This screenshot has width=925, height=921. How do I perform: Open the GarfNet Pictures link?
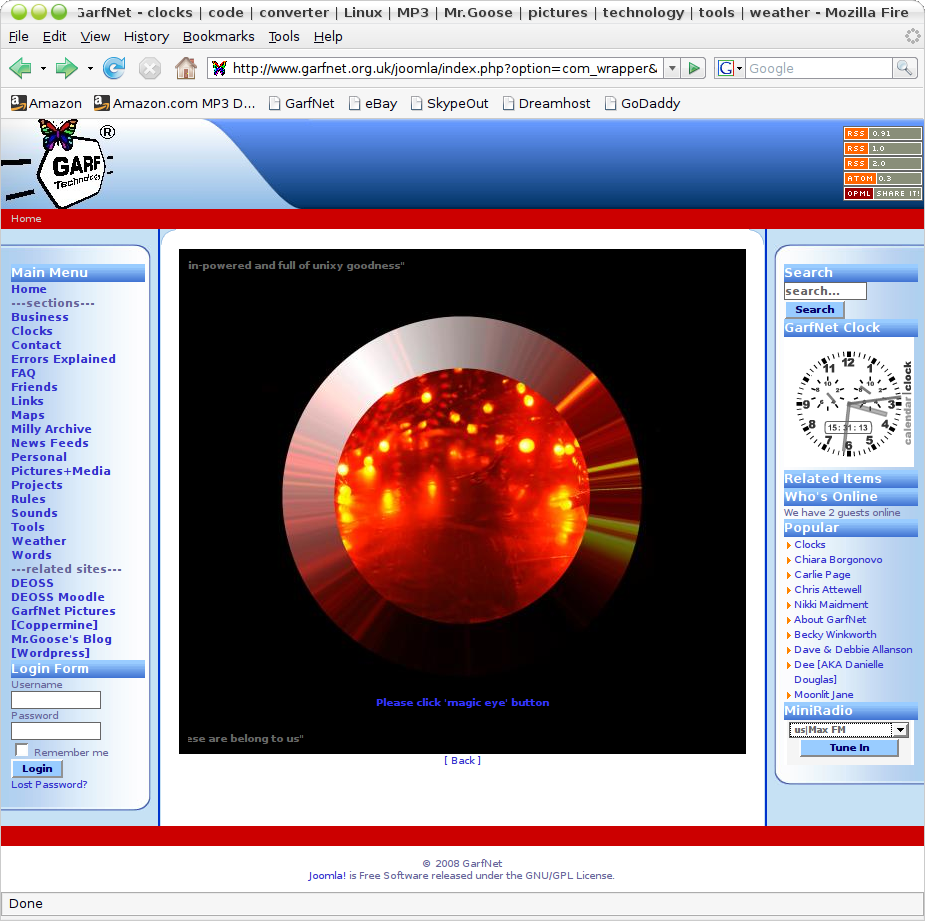tap(63, 618)
